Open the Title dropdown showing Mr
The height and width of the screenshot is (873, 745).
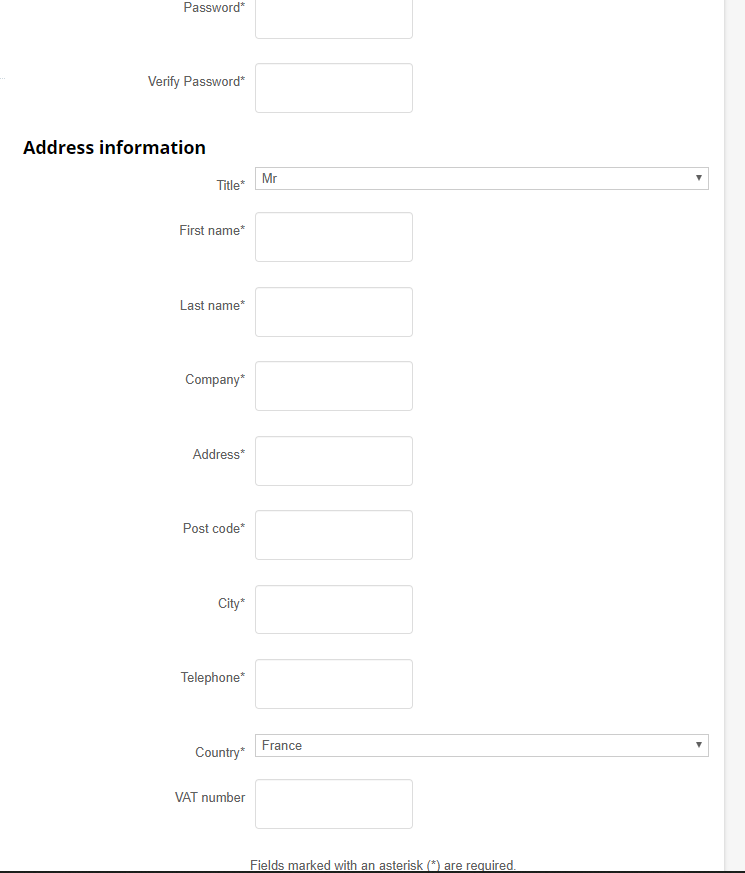click(480, 179)
